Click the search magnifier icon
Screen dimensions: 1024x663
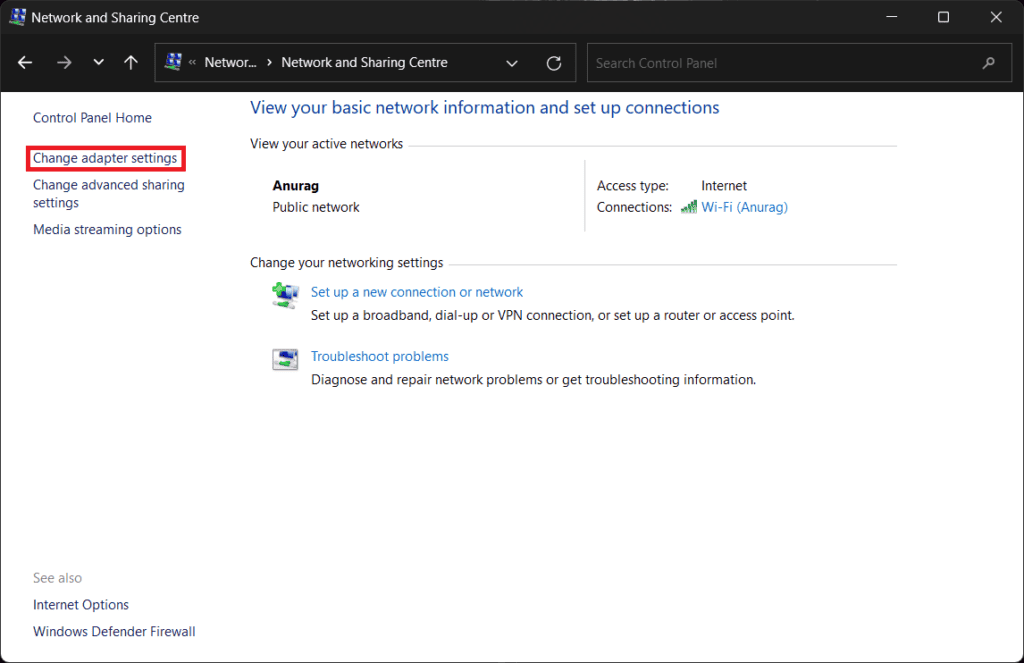click(x=989, y=62)
